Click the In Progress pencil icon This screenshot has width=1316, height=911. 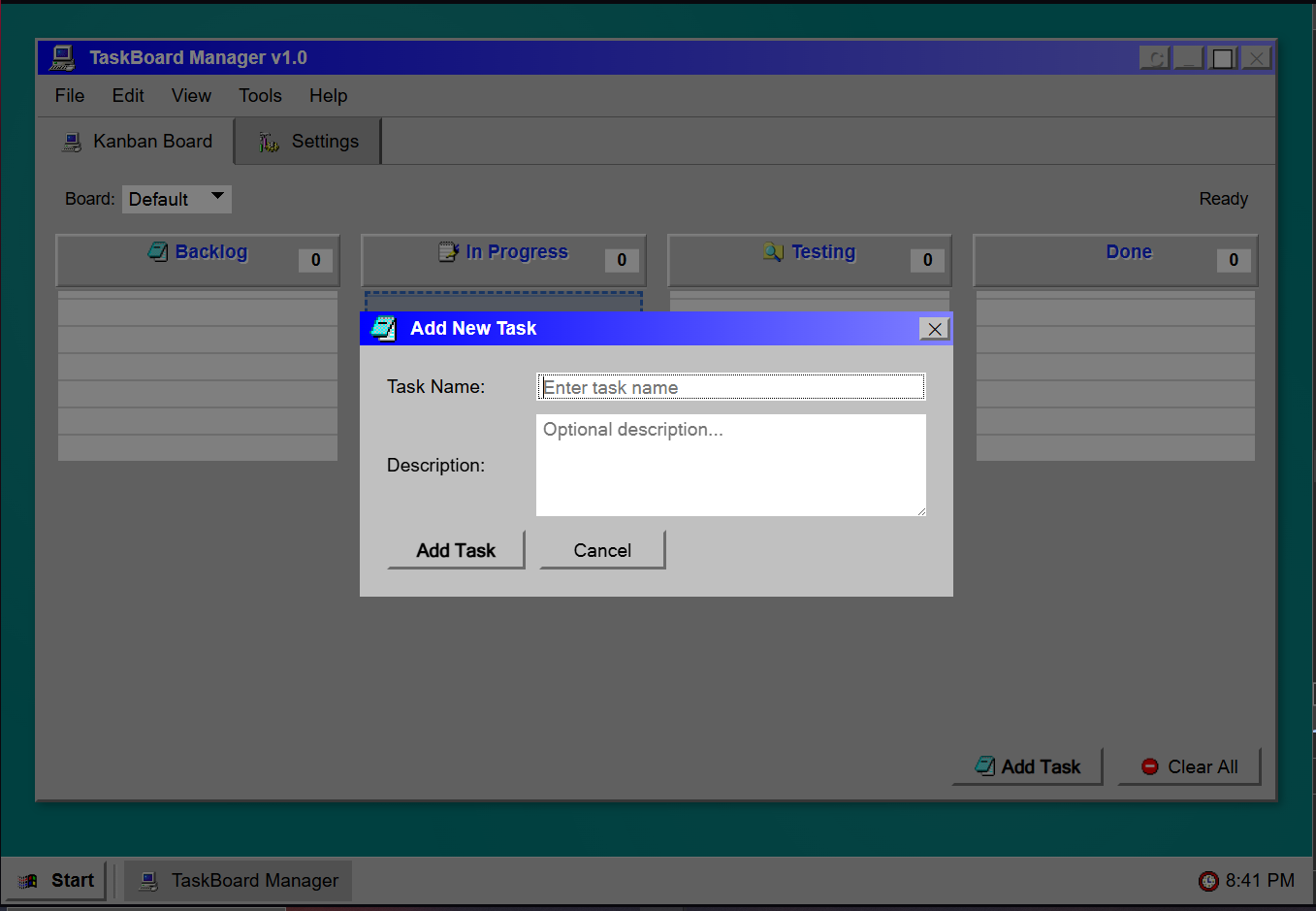(448, 250)
